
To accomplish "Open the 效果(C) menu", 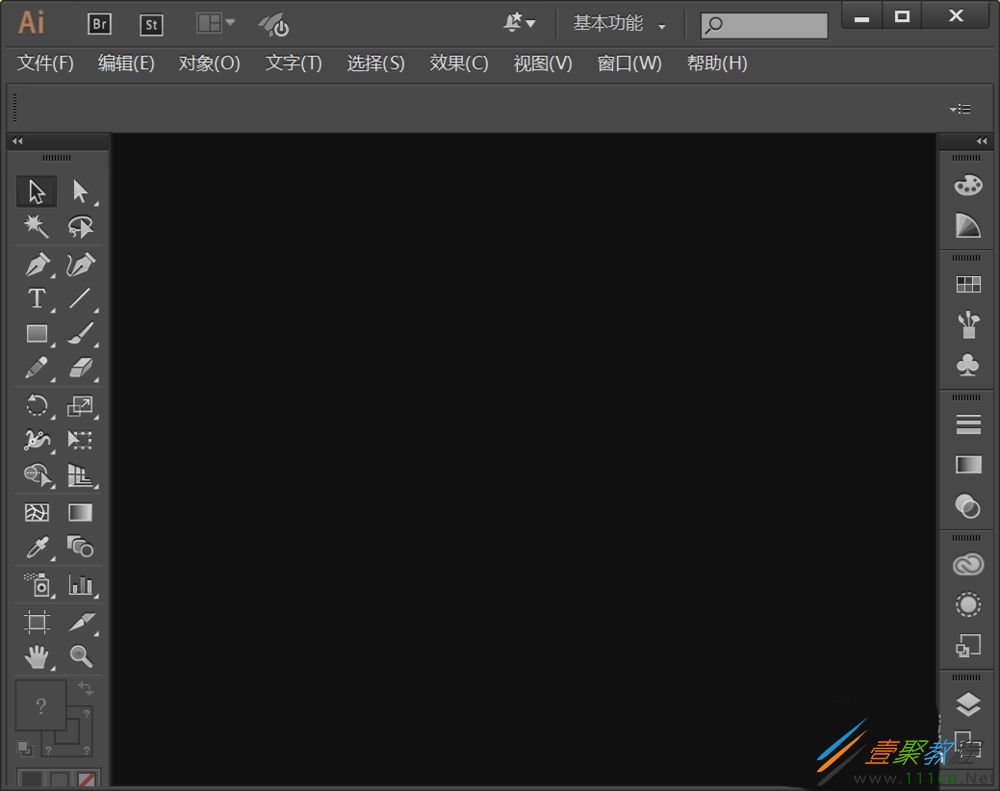I will pos(459,63).
